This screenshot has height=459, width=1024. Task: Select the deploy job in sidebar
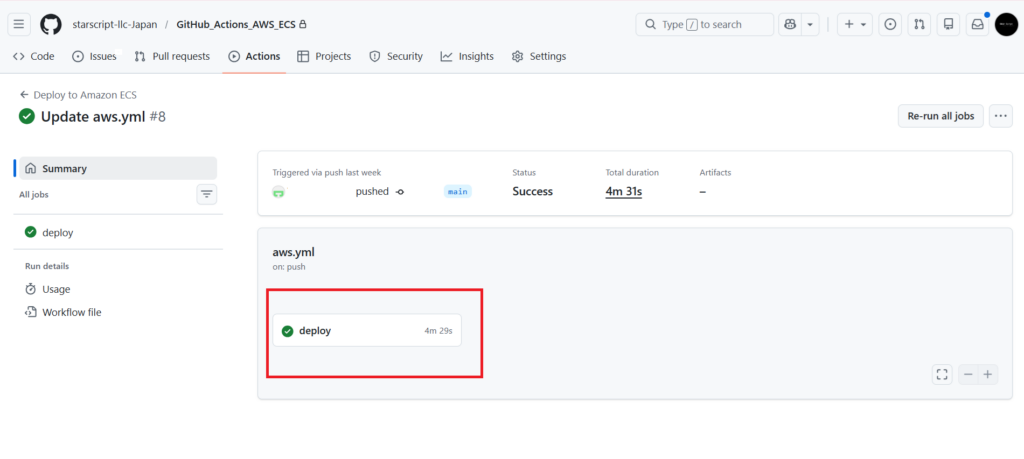point(57,232)
